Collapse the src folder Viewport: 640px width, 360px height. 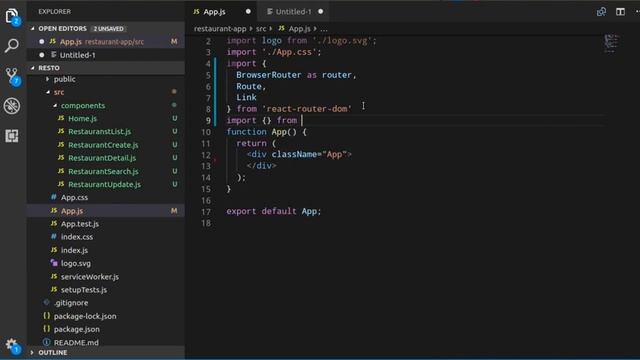(48, 92)
